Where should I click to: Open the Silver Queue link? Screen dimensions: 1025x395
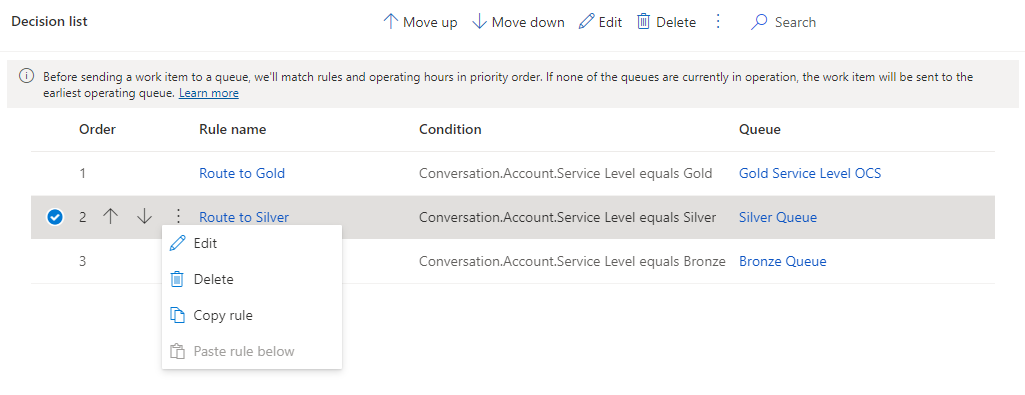[x=778, y=217]
